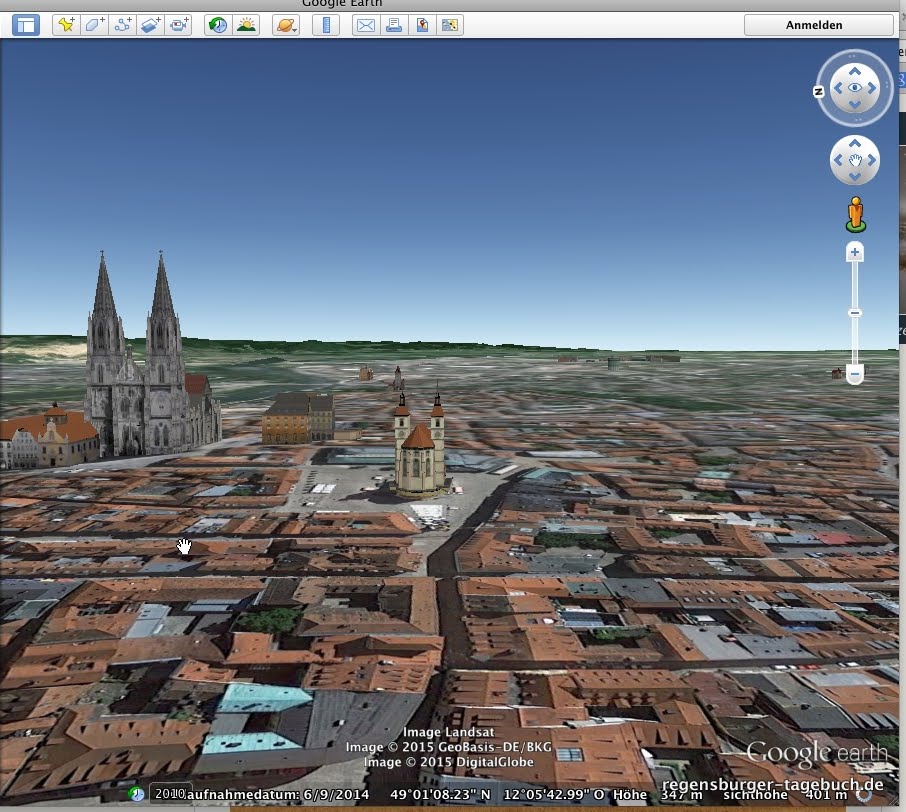The height and width of the screenshot is (812, 906).
Task: Show historical imagery with the clock icon
Action: point(218,25)
